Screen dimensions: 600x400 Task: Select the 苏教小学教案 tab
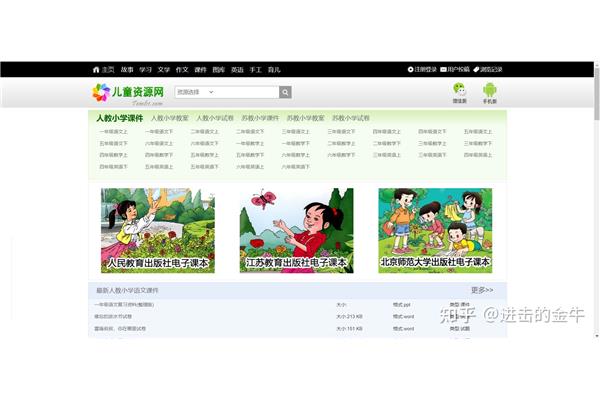click(x=306, y=118)
